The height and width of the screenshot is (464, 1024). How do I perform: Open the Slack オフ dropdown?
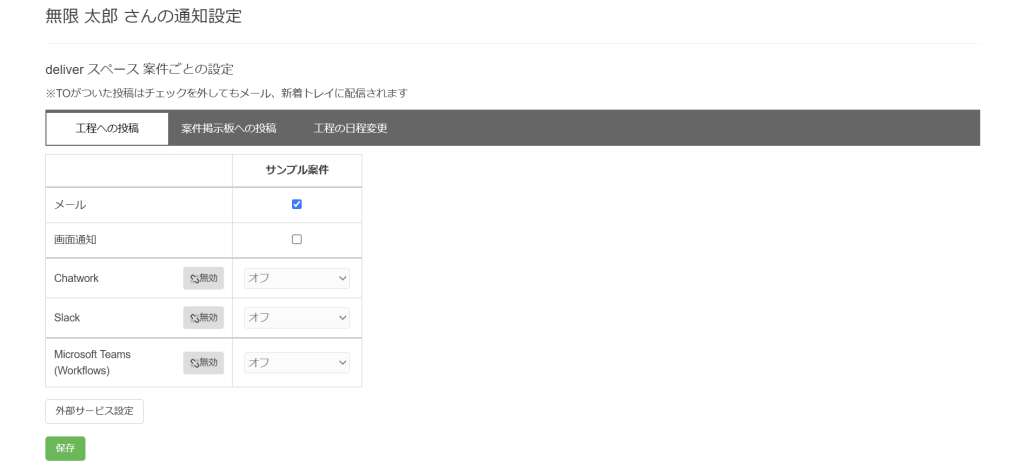(x=297, y=318)
